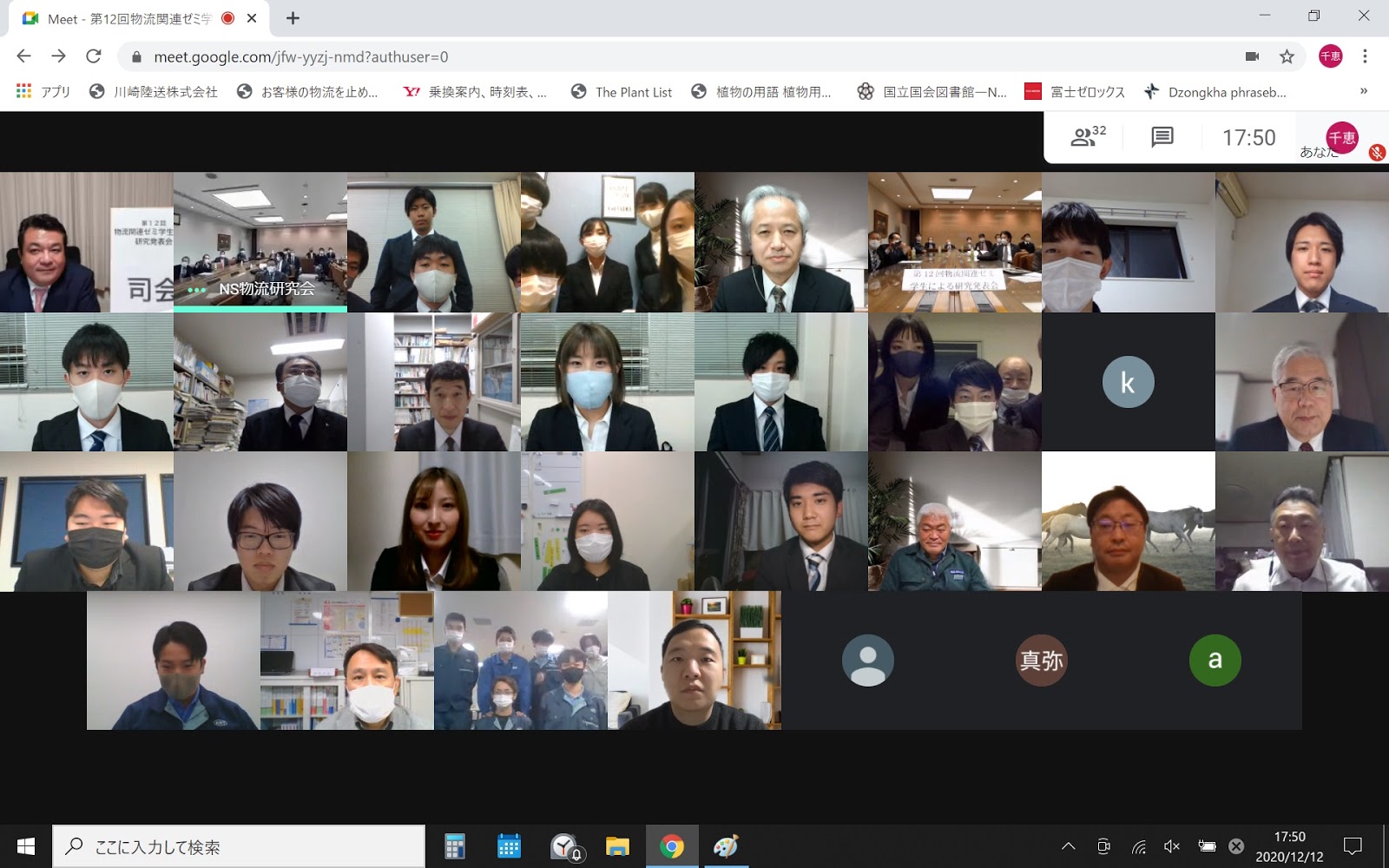This screenshot has height=868, width=1389.
Task: Click your 千恵 avatar in the Meet panel
Action: click(1341, 137)
